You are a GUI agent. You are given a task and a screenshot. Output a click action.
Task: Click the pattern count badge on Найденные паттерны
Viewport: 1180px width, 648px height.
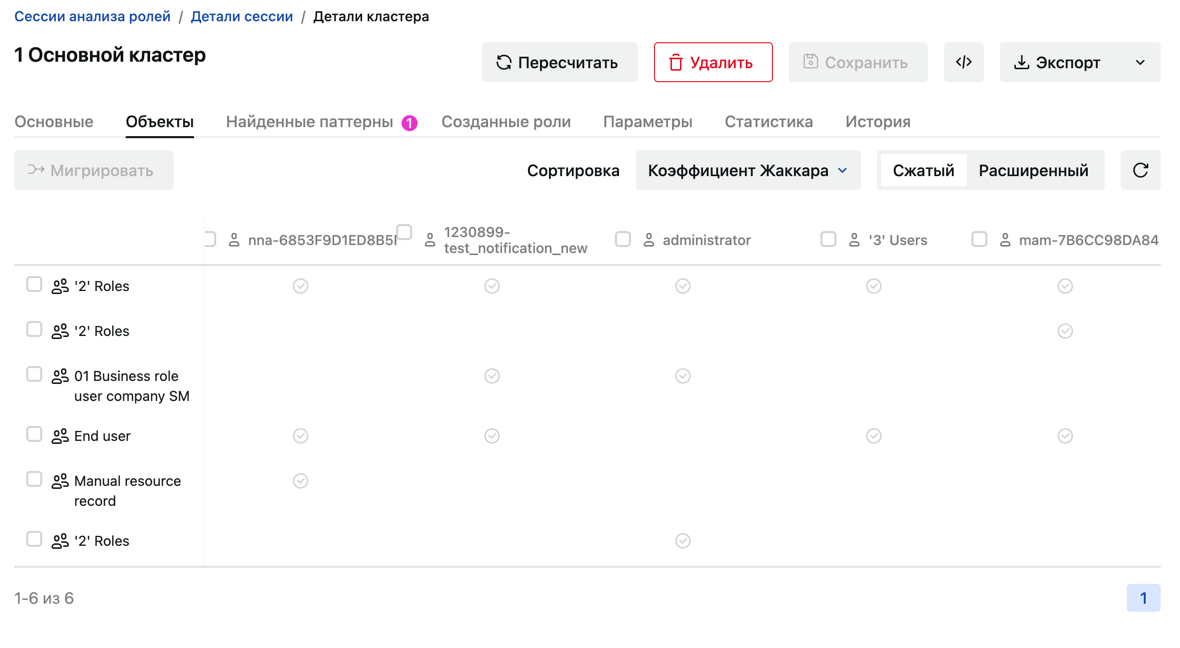tap(409, 123)
